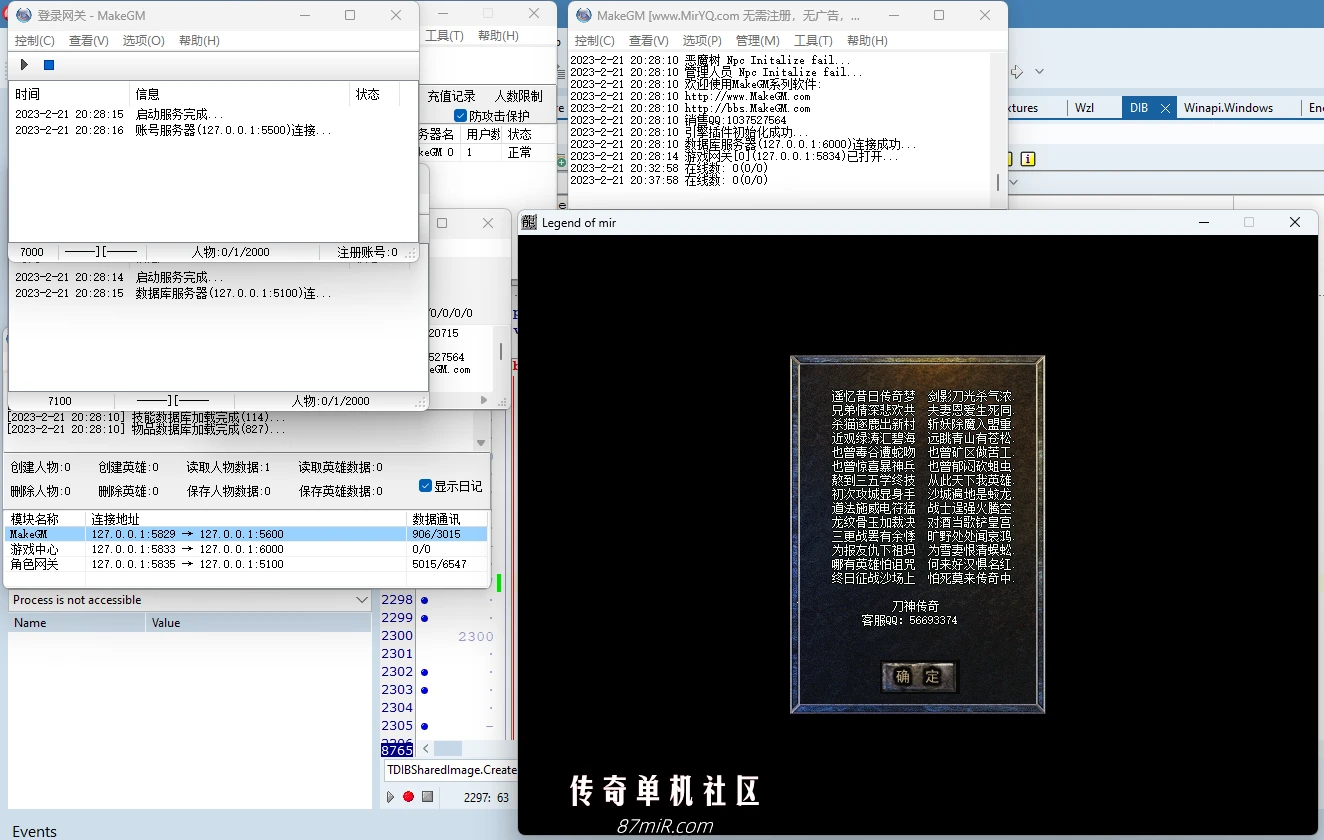Click the forward arrow icon in IDE toolbar
Viewport: 1324px width, 840px height.
point(1017,72)
